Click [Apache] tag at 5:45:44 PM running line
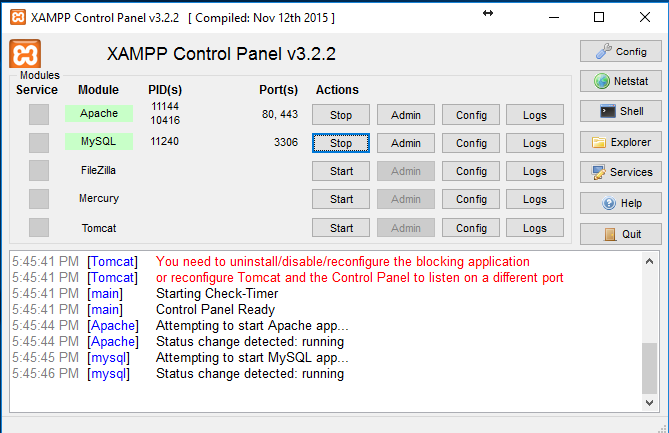 [113, 342]
